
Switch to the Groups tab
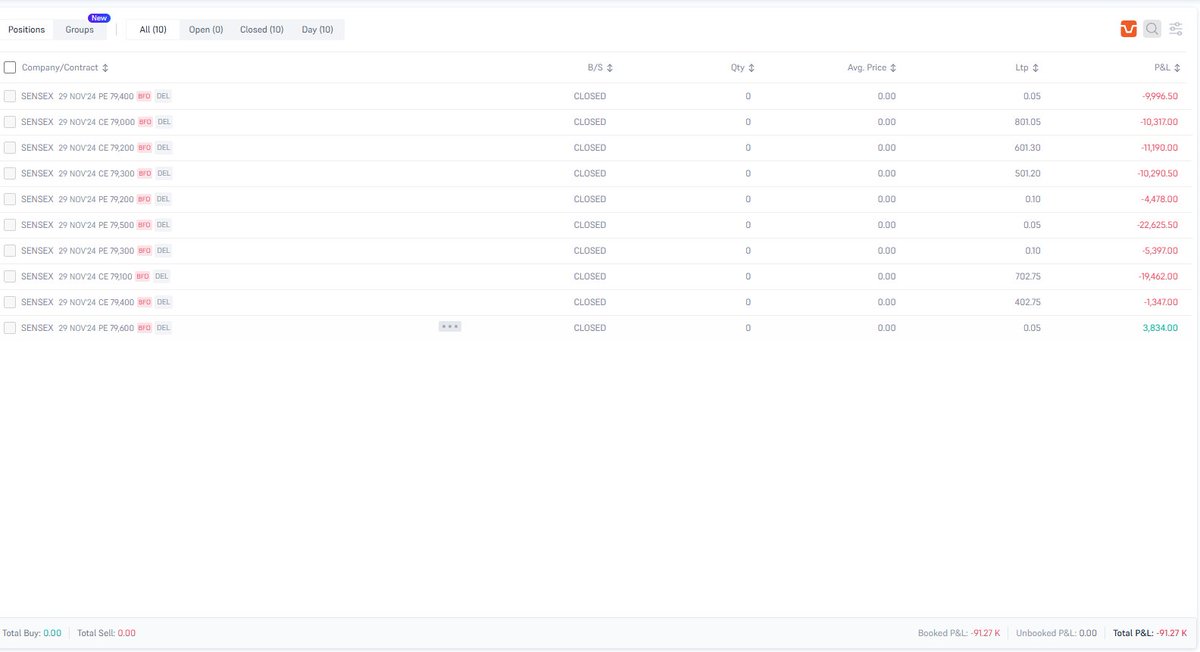(x=80, y=30)
